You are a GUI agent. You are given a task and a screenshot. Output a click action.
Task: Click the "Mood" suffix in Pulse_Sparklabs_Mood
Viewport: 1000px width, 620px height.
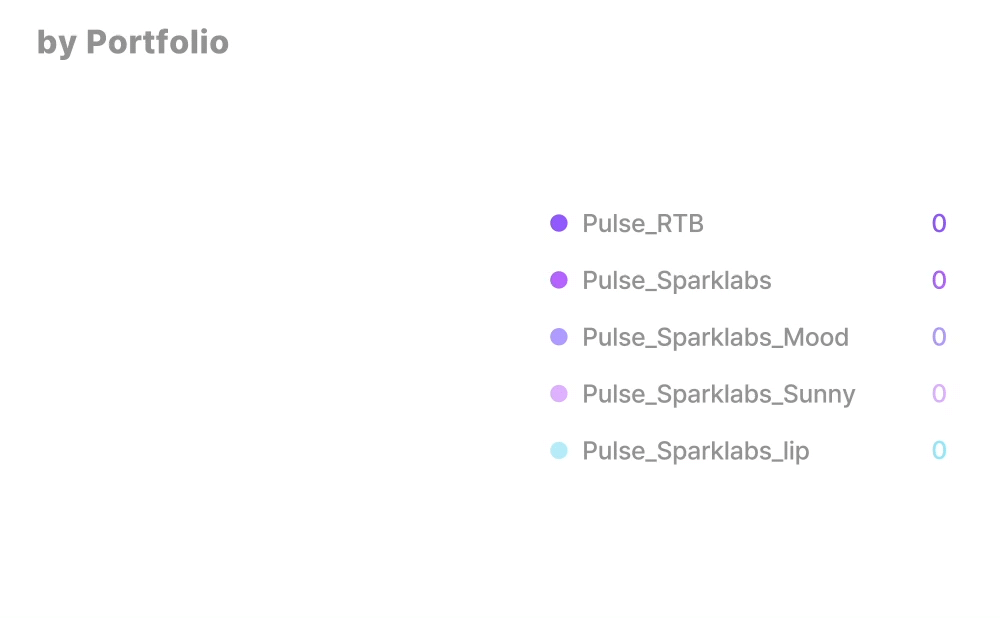[816, 337]
